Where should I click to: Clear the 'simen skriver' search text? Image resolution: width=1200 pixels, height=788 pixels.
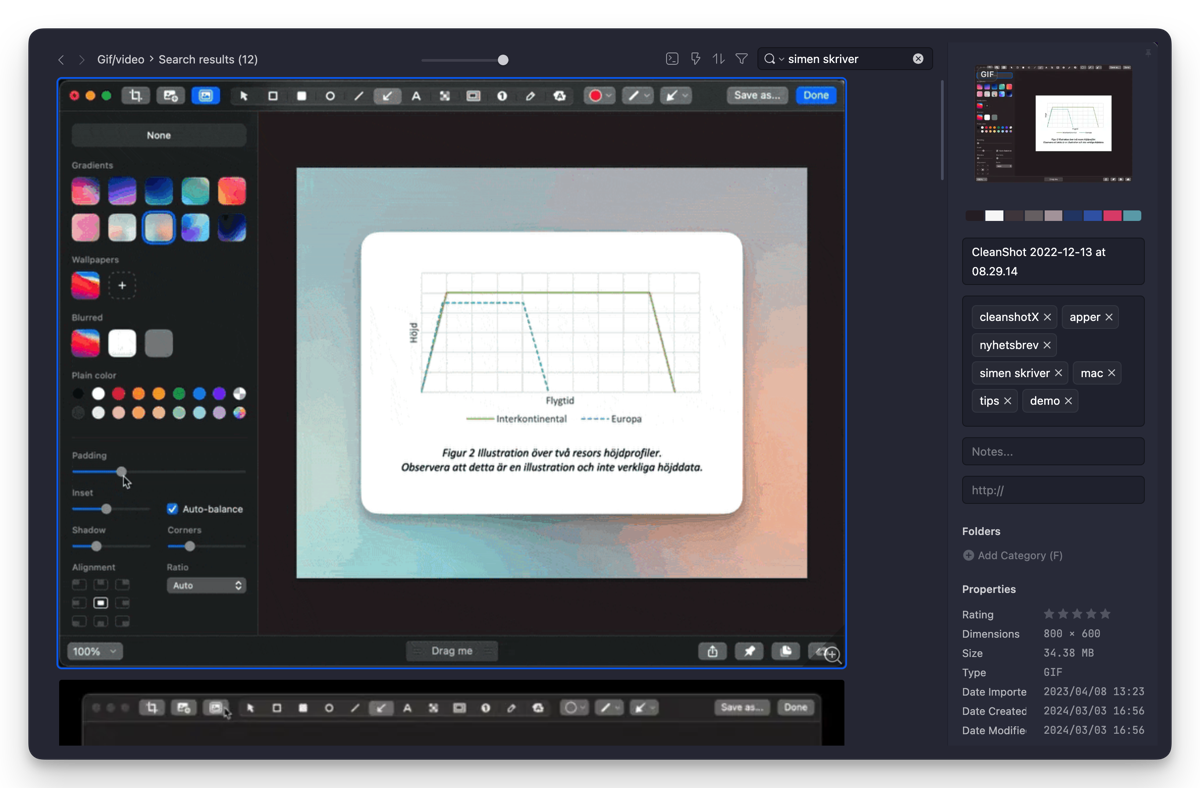918,59
